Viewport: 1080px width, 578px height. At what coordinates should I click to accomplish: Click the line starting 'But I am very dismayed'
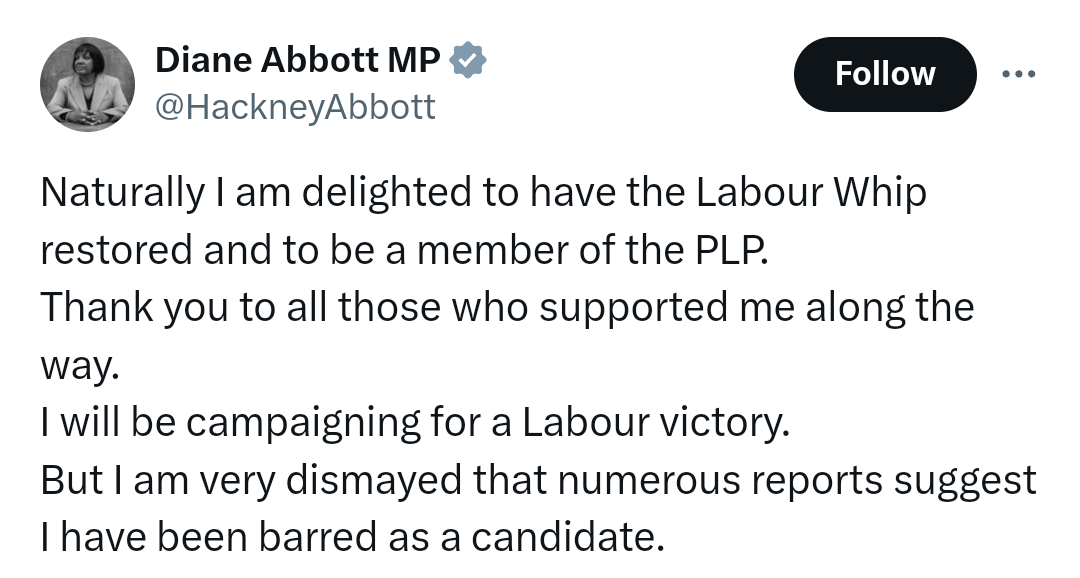[x=539, y=481]
